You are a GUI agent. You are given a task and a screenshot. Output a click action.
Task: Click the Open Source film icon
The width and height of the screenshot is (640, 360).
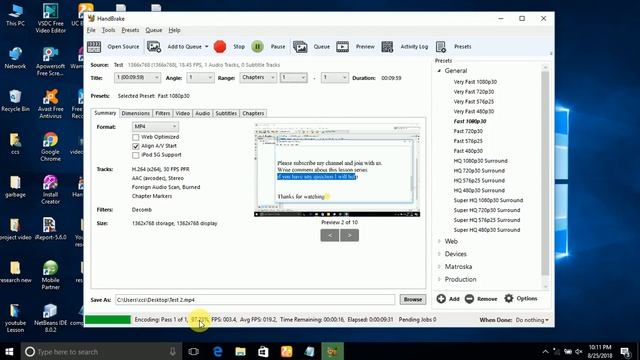(x=94, y=47)
